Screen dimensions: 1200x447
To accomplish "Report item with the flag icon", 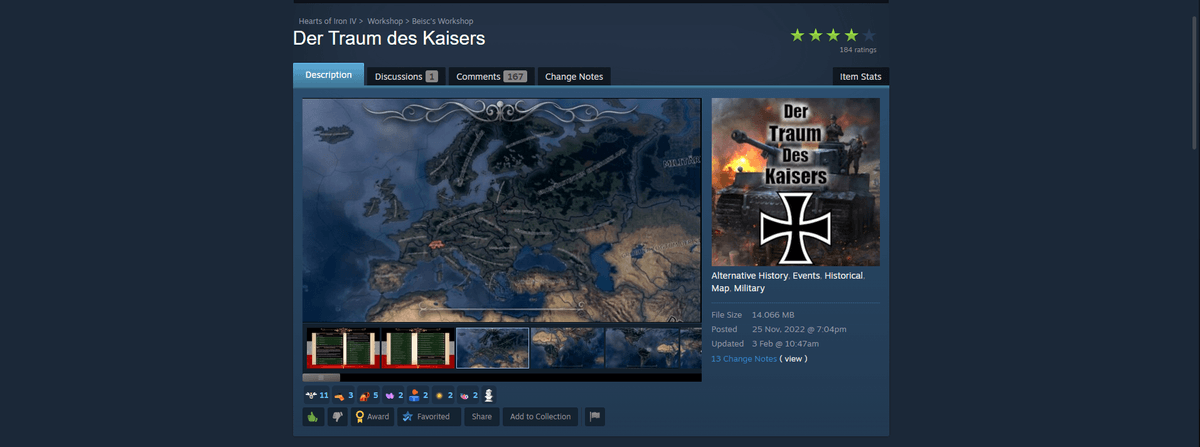I will point(594,417).
